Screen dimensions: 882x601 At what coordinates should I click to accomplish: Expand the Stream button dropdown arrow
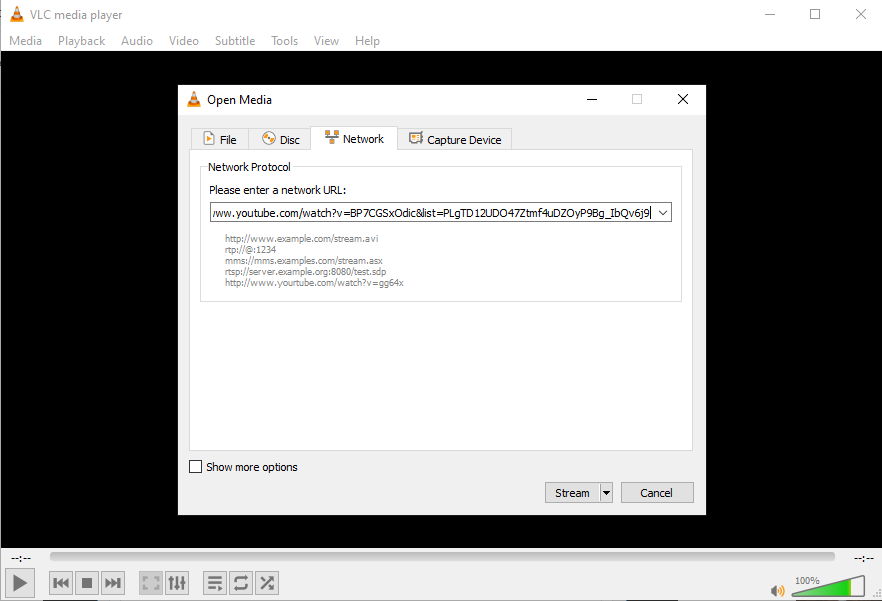pyautogui.click(x=606, y=493)
